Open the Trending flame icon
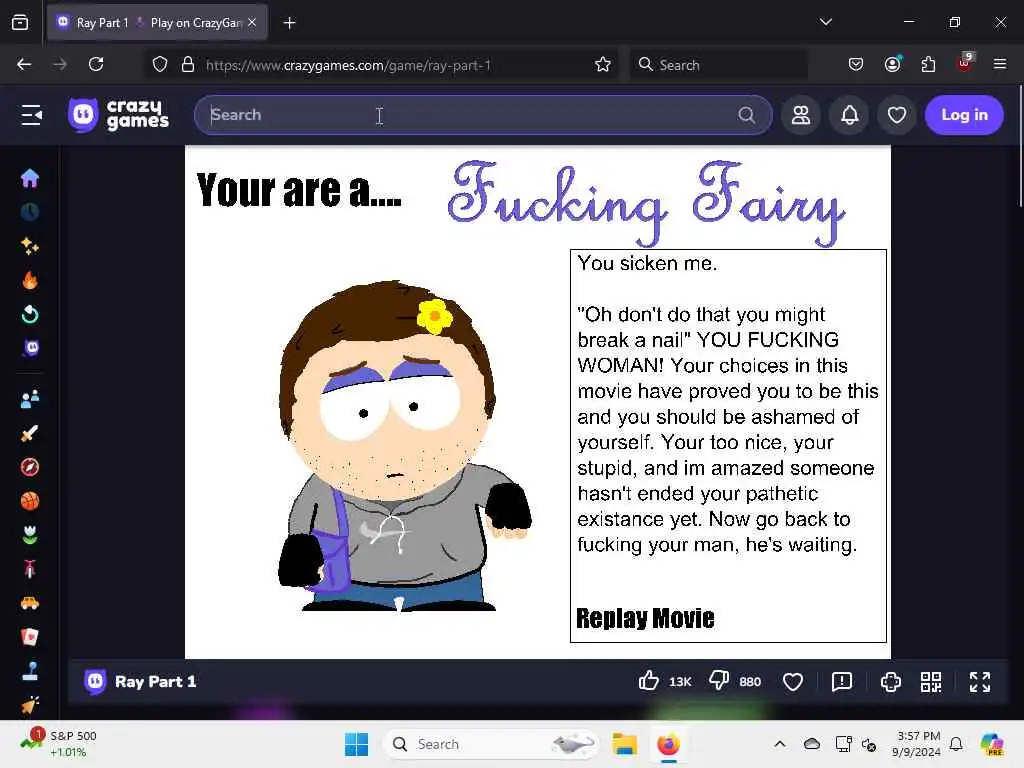Viewport: 1024px width, 768px height. (30, 280)
